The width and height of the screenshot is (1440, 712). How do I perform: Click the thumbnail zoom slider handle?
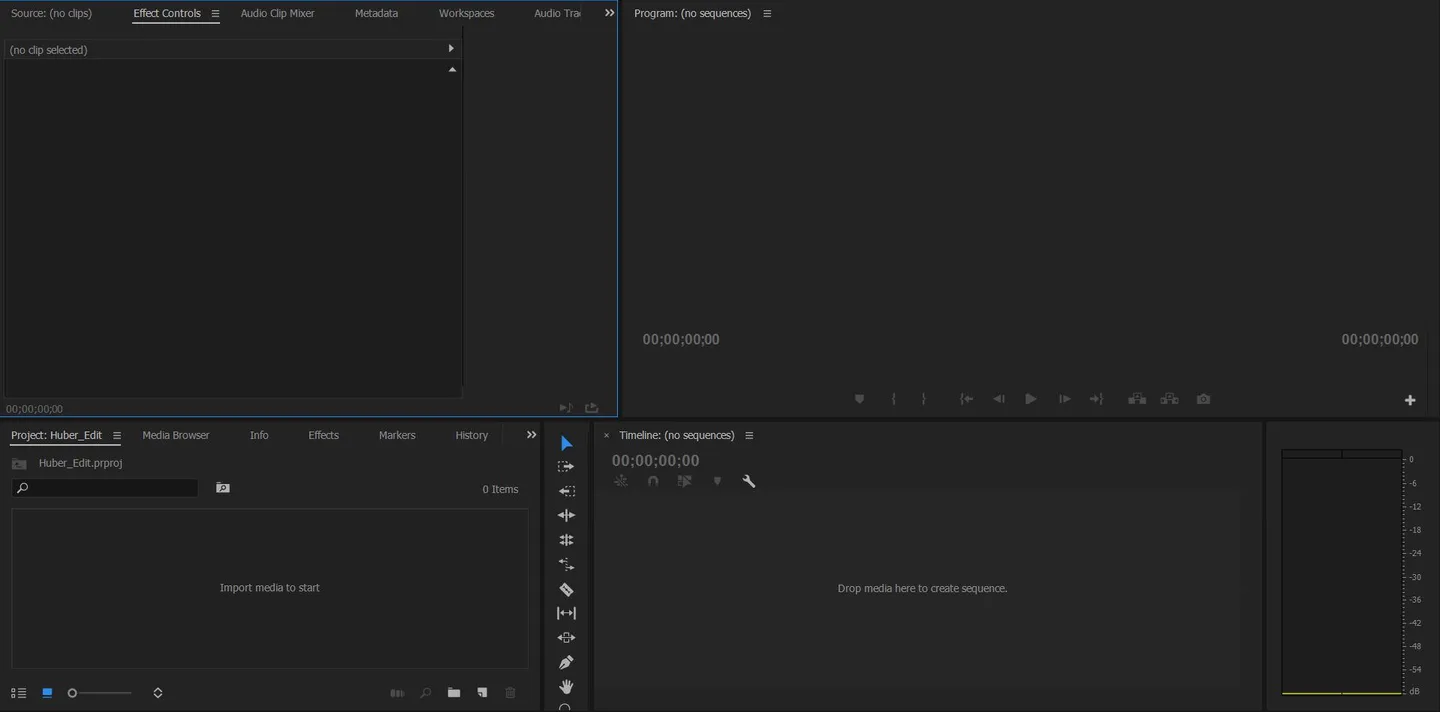[72, 693]
